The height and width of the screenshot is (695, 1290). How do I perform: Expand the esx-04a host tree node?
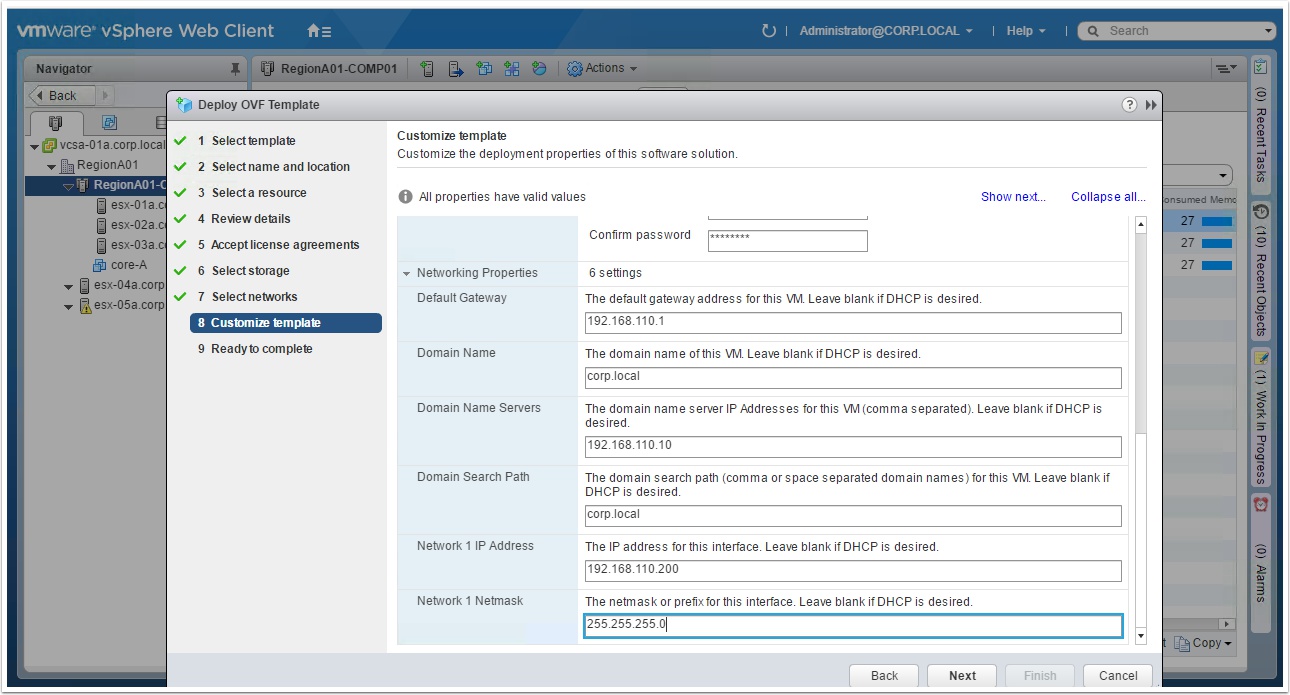(68, 286)
